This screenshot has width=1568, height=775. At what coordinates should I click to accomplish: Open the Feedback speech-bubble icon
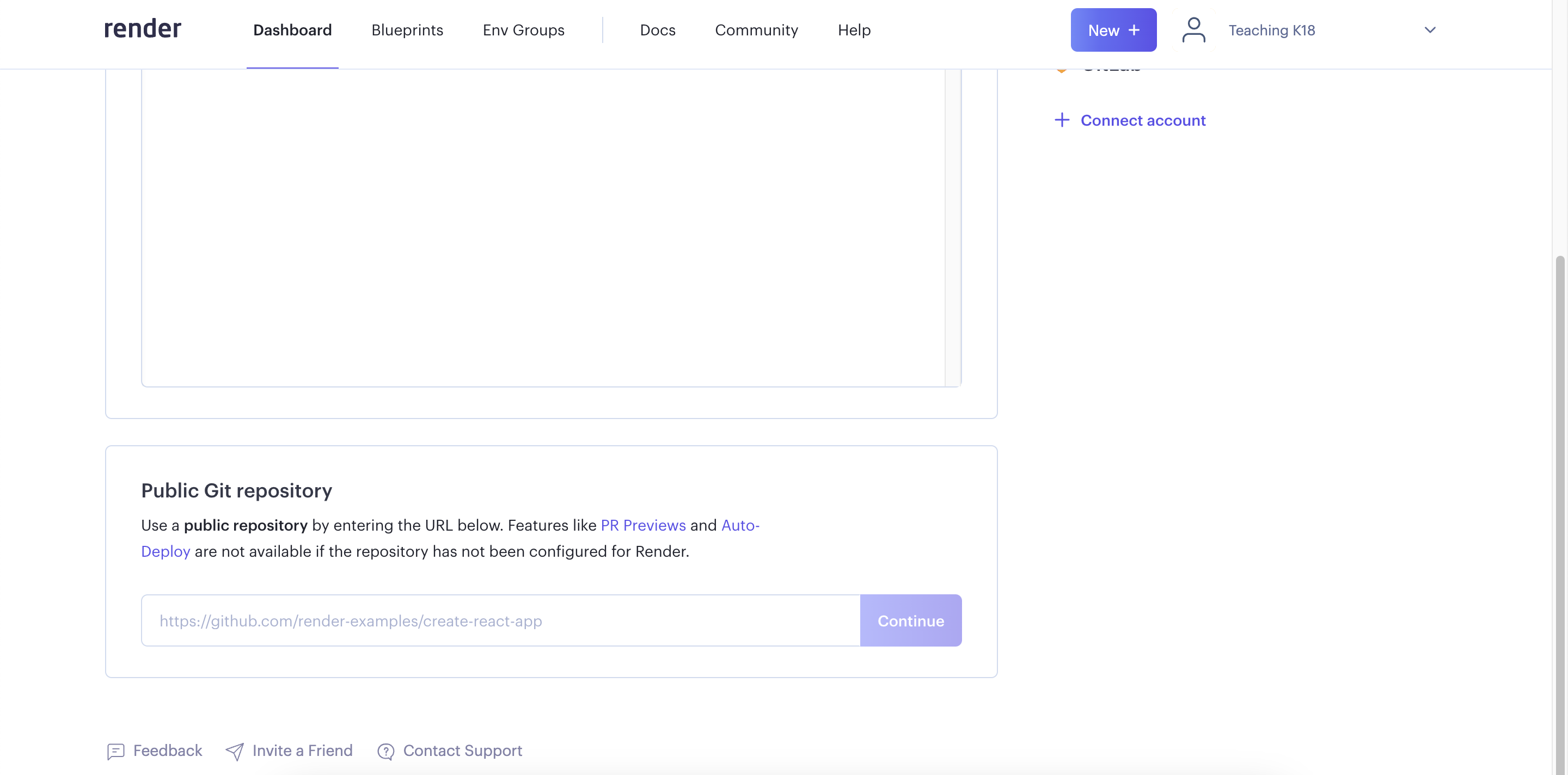[115, 751]
